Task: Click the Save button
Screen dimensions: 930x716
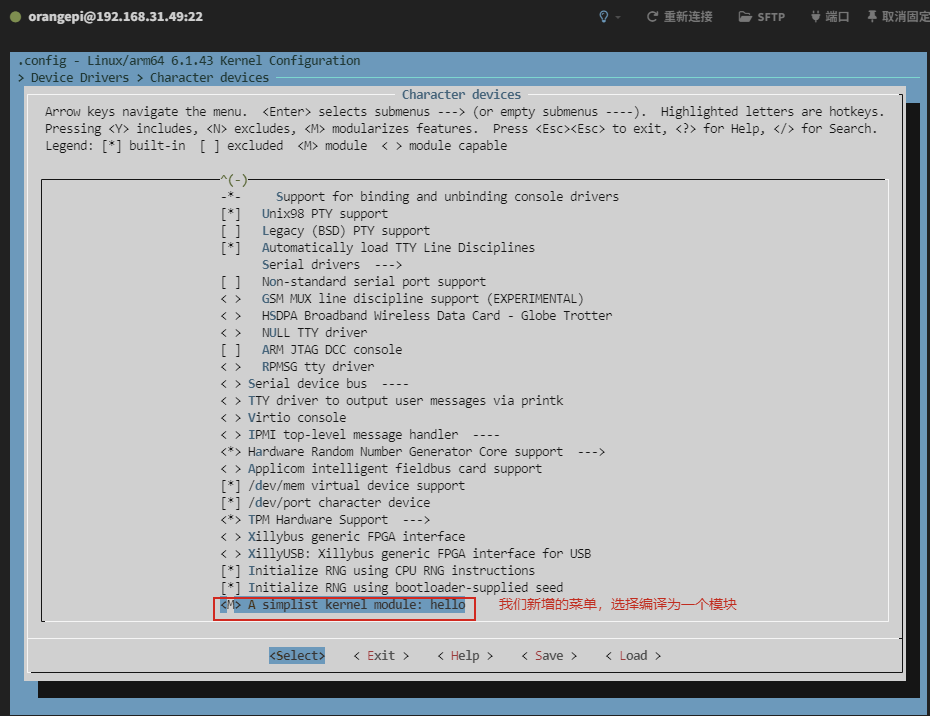Action: coord(549,655)
